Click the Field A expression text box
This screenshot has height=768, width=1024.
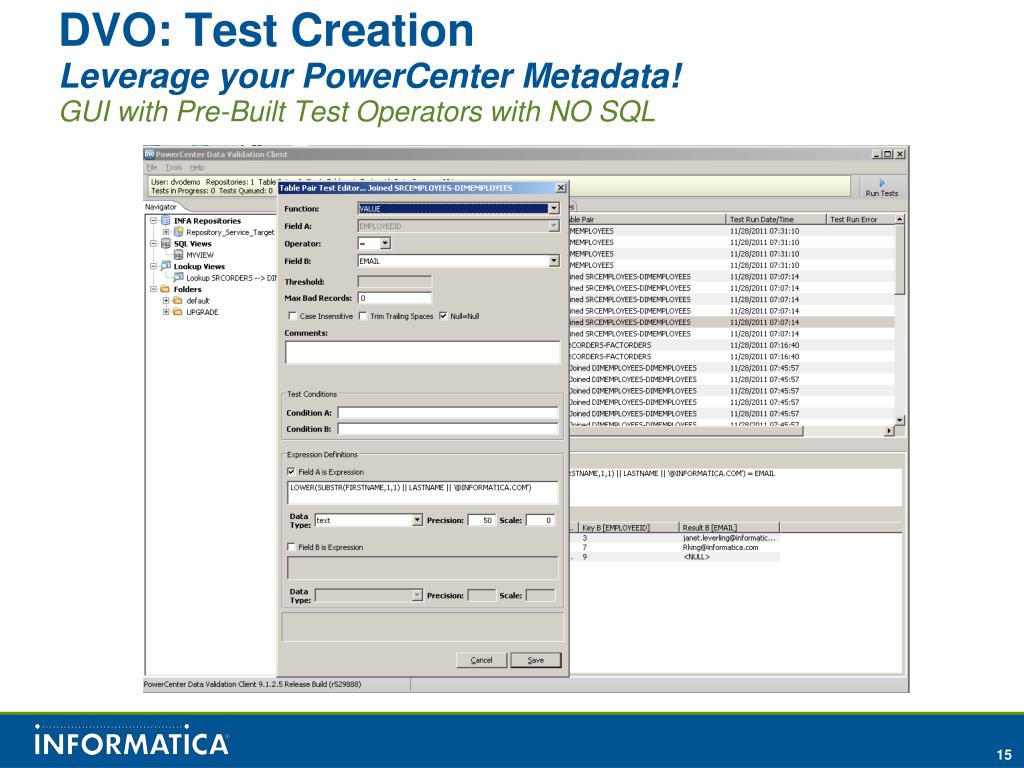[x=423, y=492]
